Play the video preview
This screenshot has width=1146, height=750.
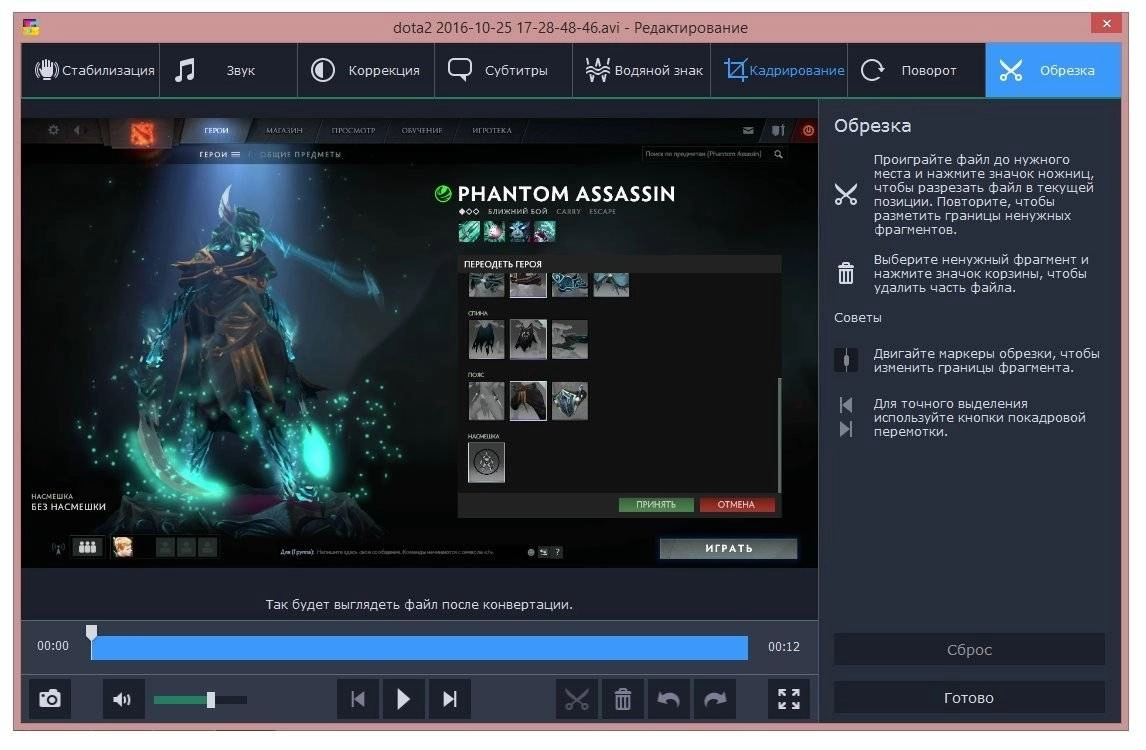click(403, 699)
